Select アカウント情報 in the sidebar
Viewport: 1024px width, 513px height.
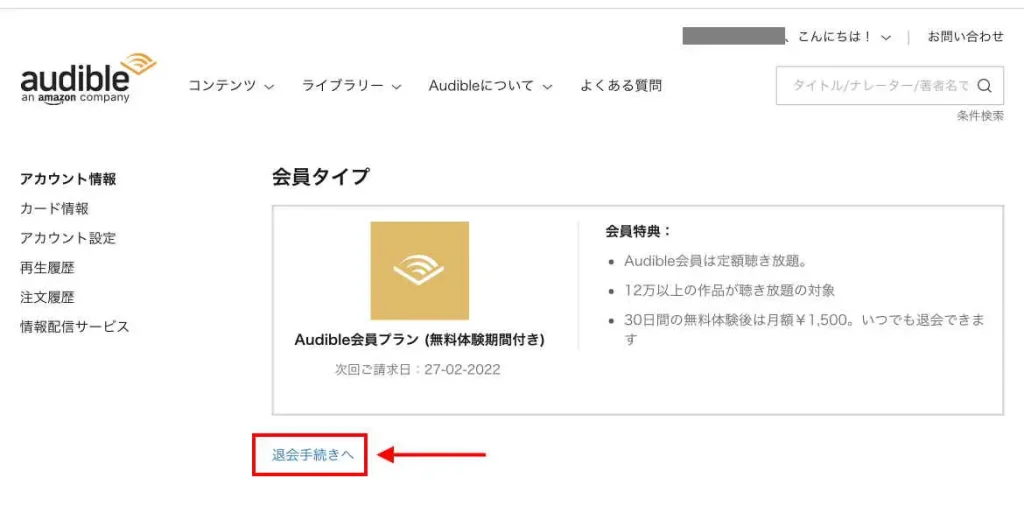(x=68, y=179)
